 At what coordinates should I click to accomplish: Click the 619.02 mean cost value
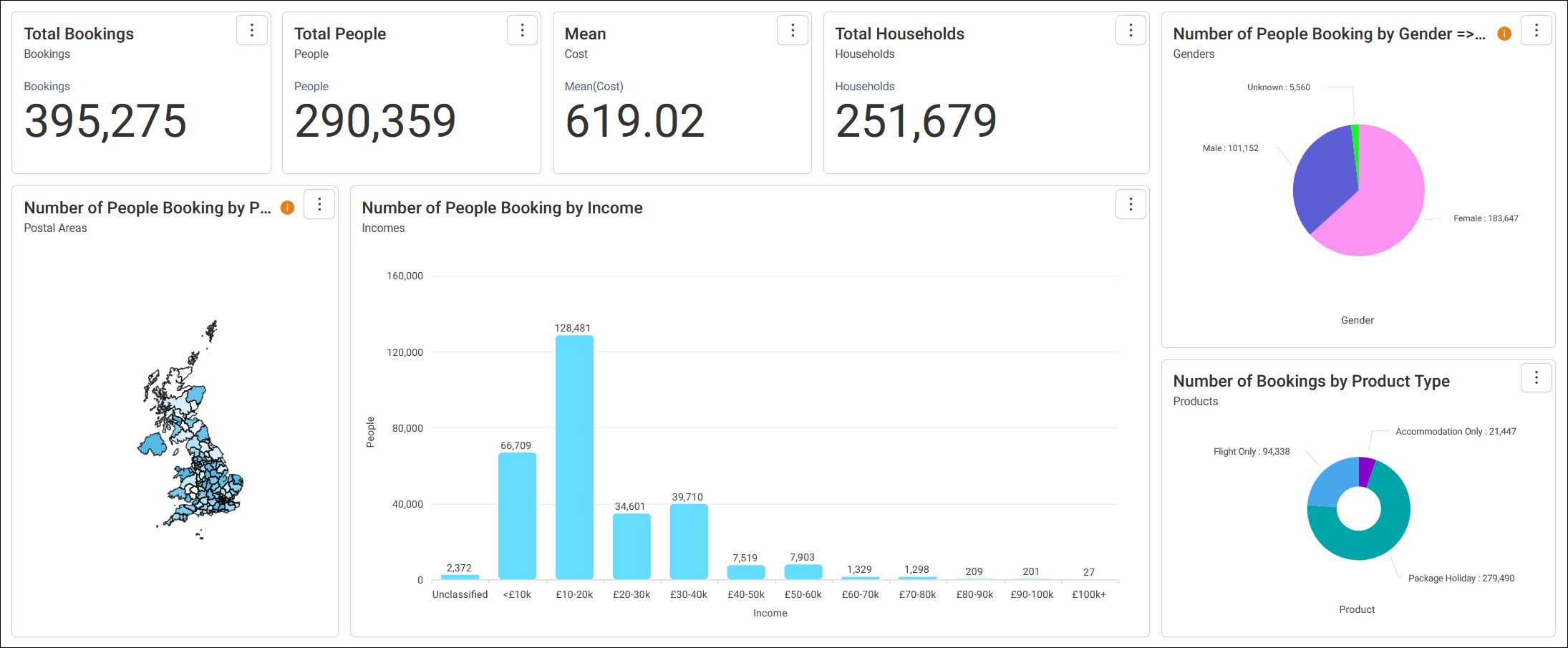(x=634, y=120)
